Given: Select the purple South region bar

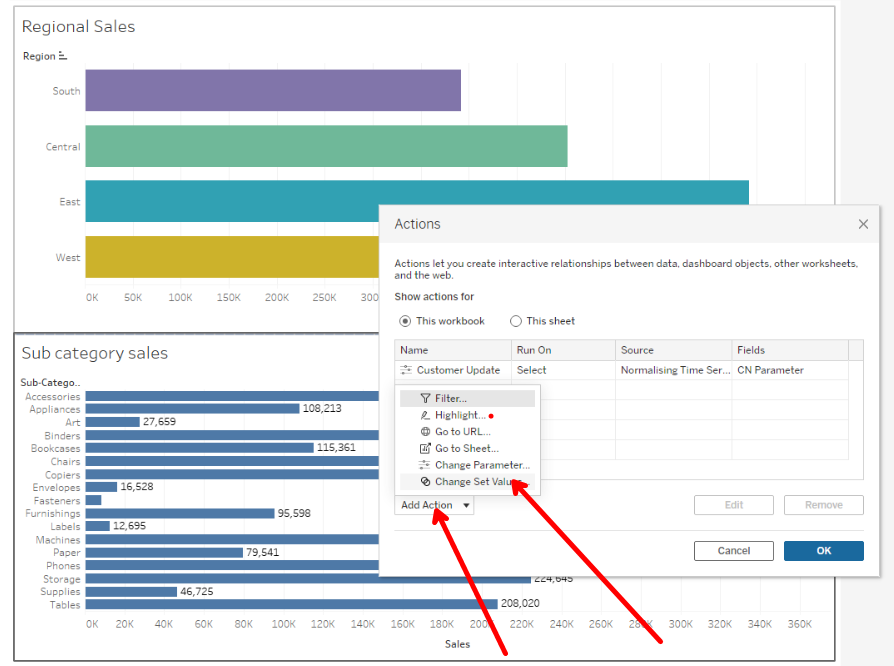Looking at the screenshot, I should pos(272,90).
